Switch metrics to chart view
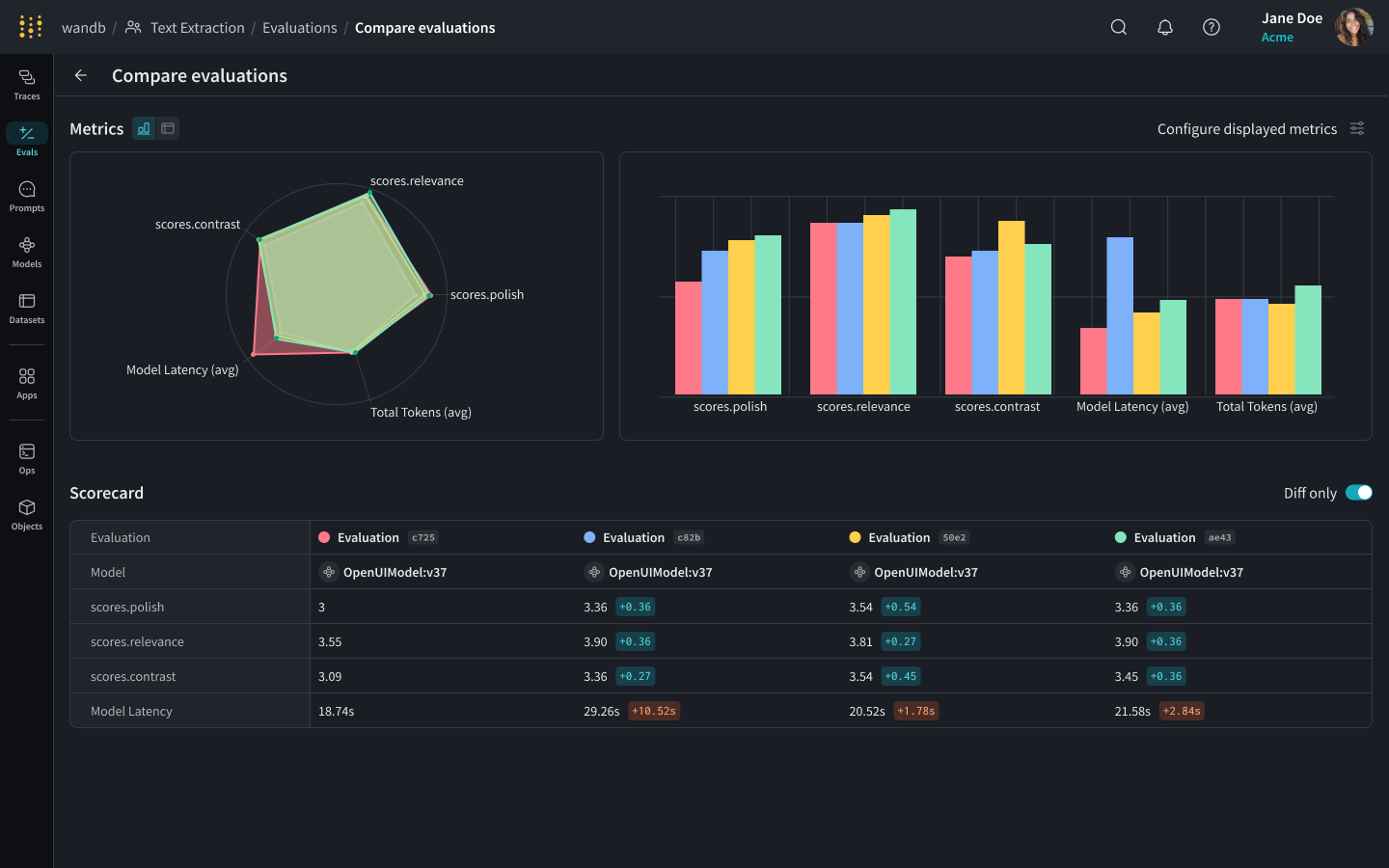The width and height of the screenshot is (1389, 868). click(x=143, y=127)
